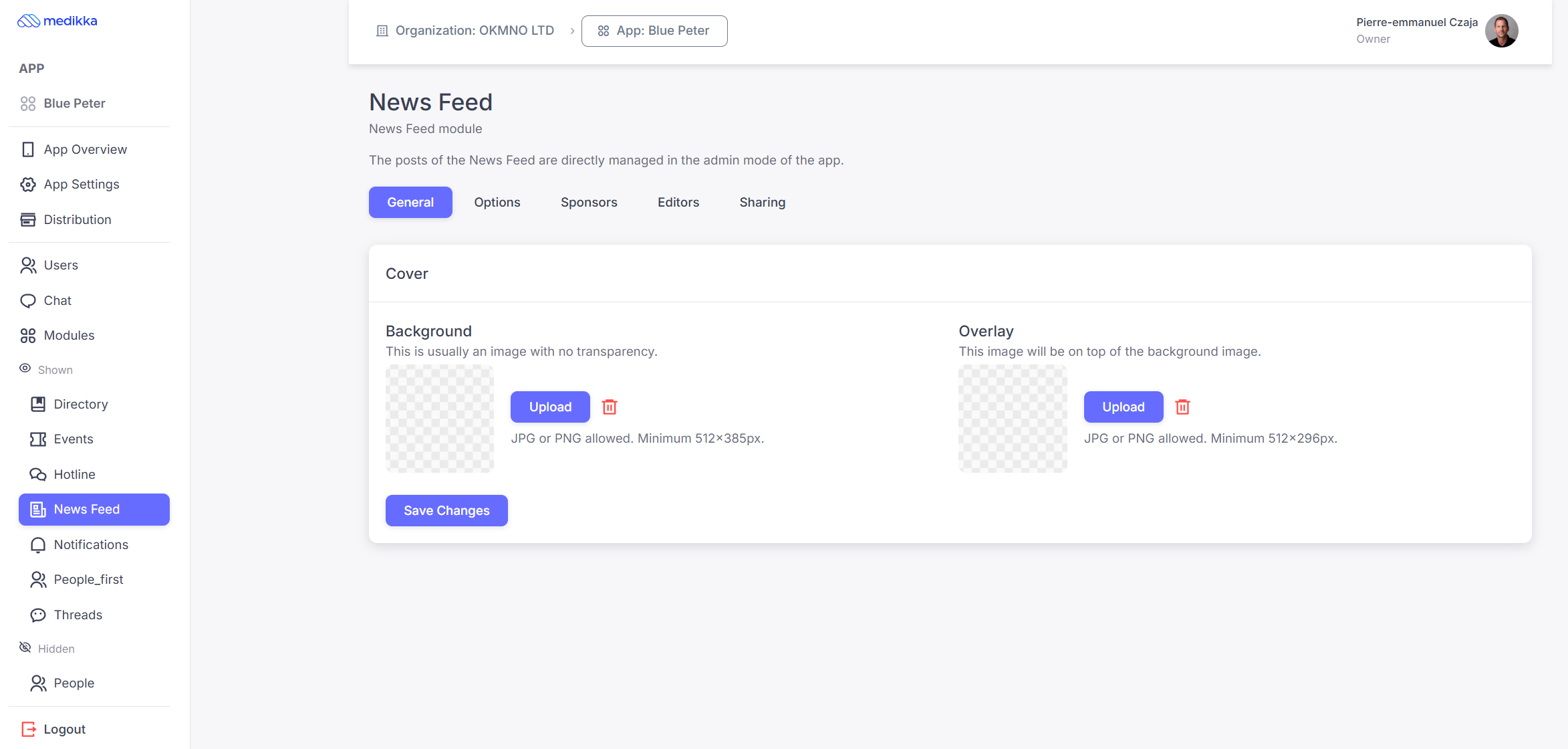The width and height of the screenshot is (1568, 749).
Task: Open the App: Blue Peter selector
Action: (654, 31)
